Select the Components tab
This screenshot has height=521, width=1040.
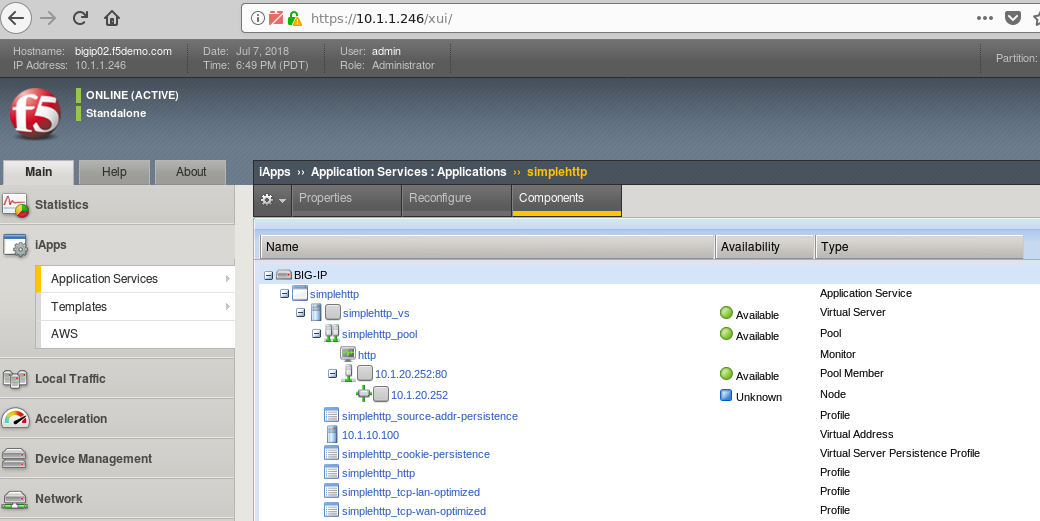point(567,200)
